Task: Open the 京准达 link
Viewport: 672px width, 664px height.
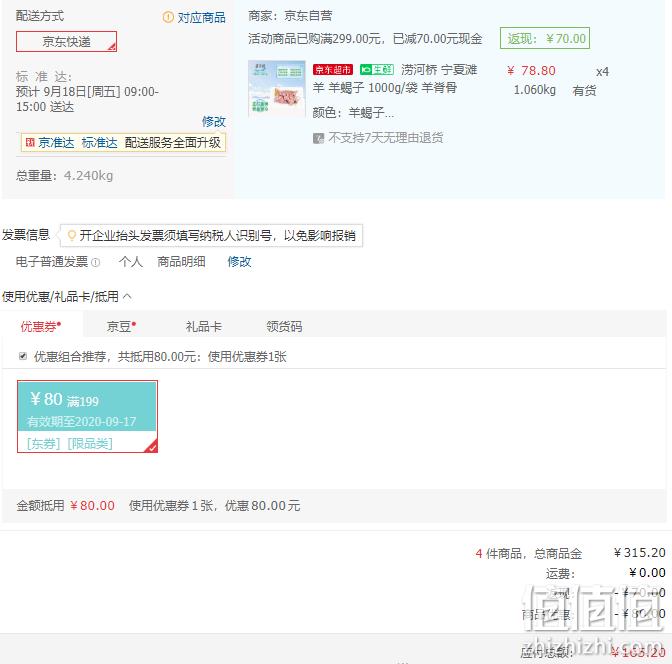Action: 56,142
